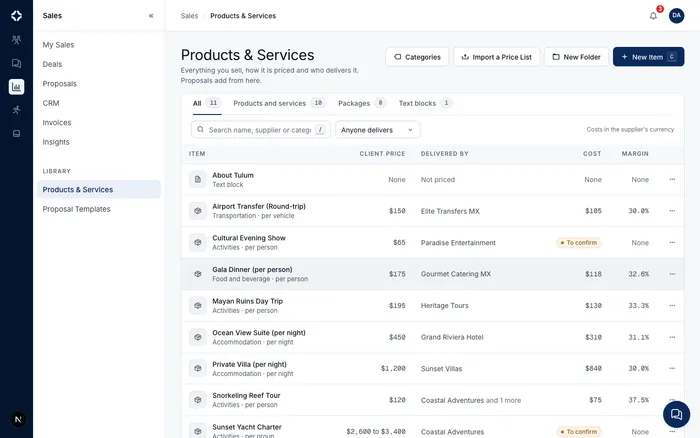Viewport: 700px width, 438px height.
Task: Click Import a Price List button
Action: 496,57
